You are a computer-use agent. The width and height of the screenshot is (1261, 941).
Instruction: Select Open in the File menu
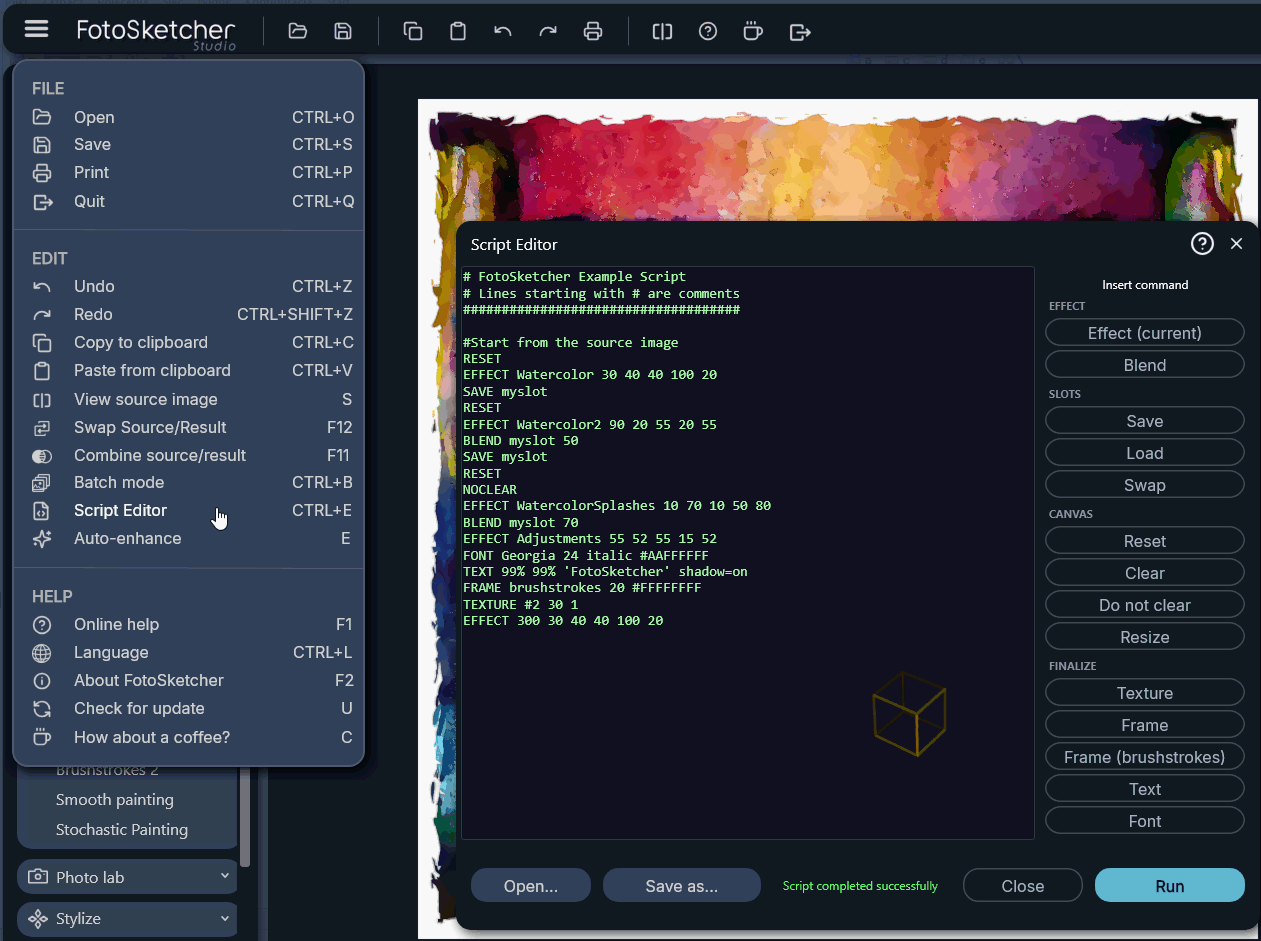(188, 117)
